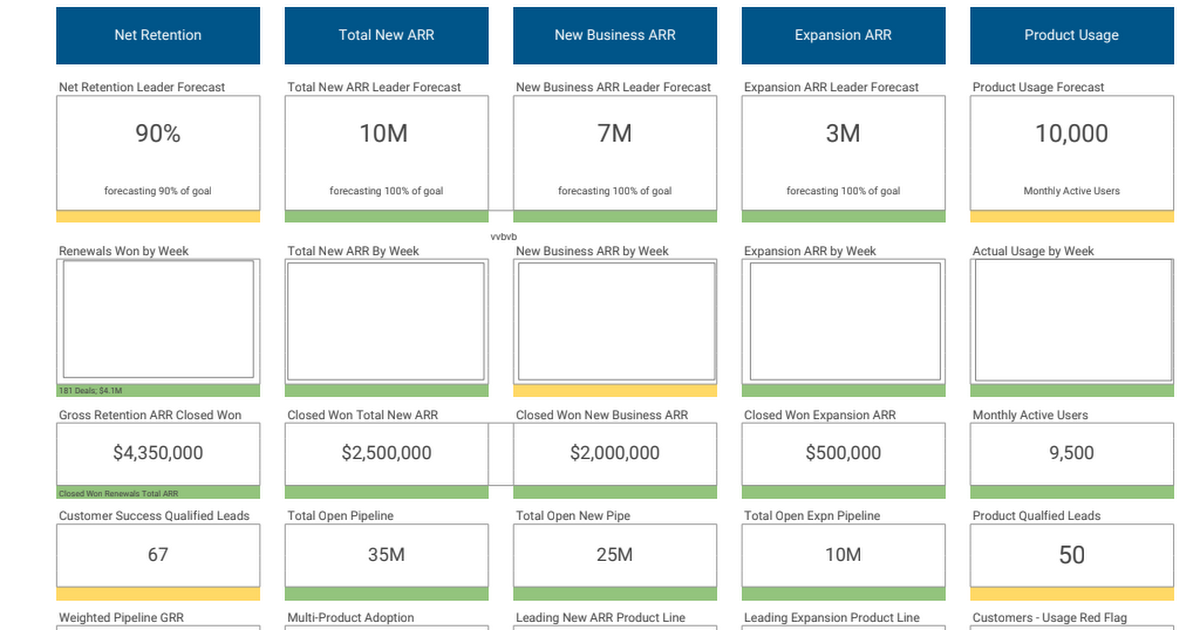Click the Total Open Pipeline 35M card
Screen dimensions: 1200x630
386,555
